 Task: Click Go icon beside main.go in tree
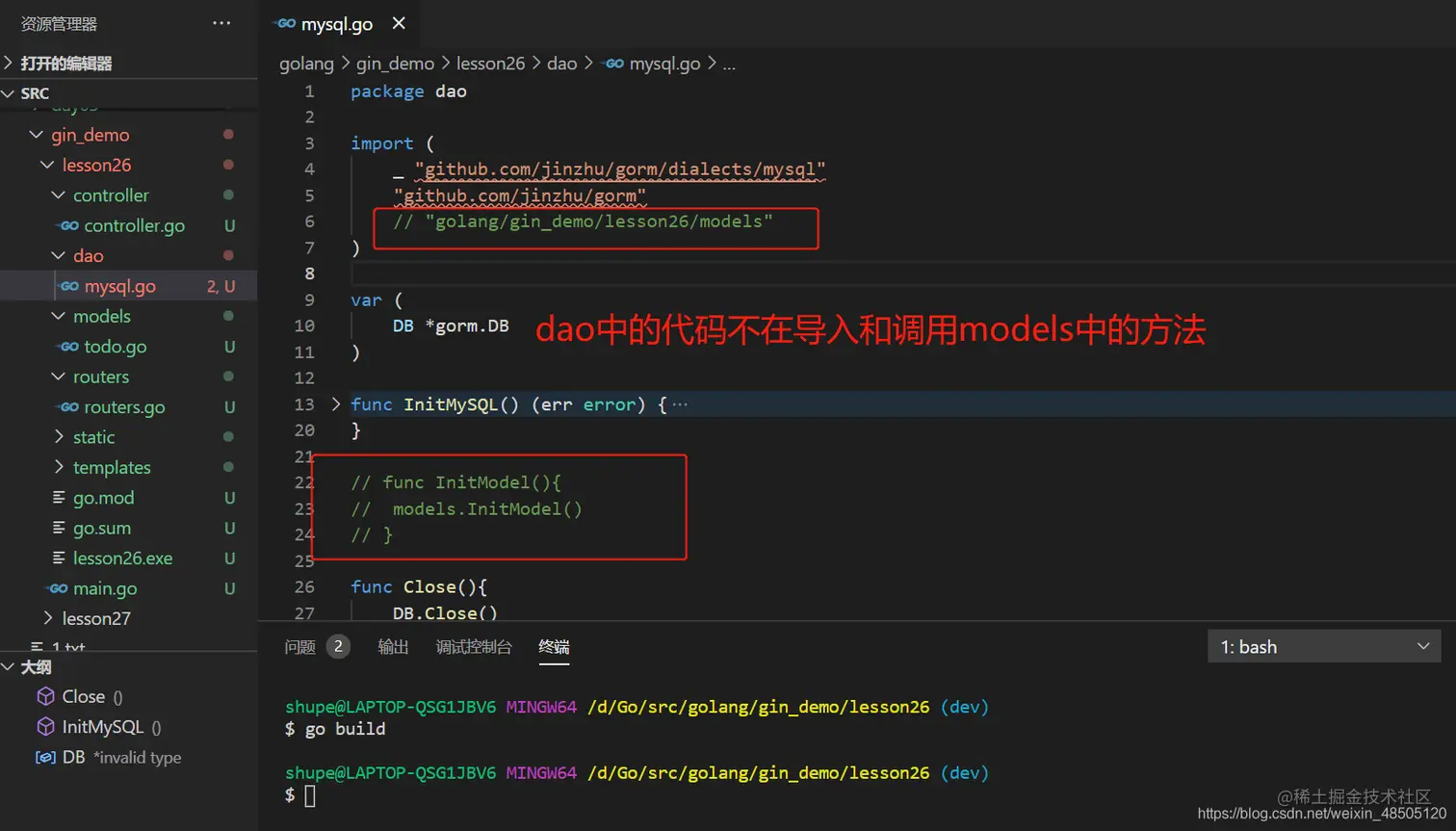pyautogui.click(x=58, y=588)
